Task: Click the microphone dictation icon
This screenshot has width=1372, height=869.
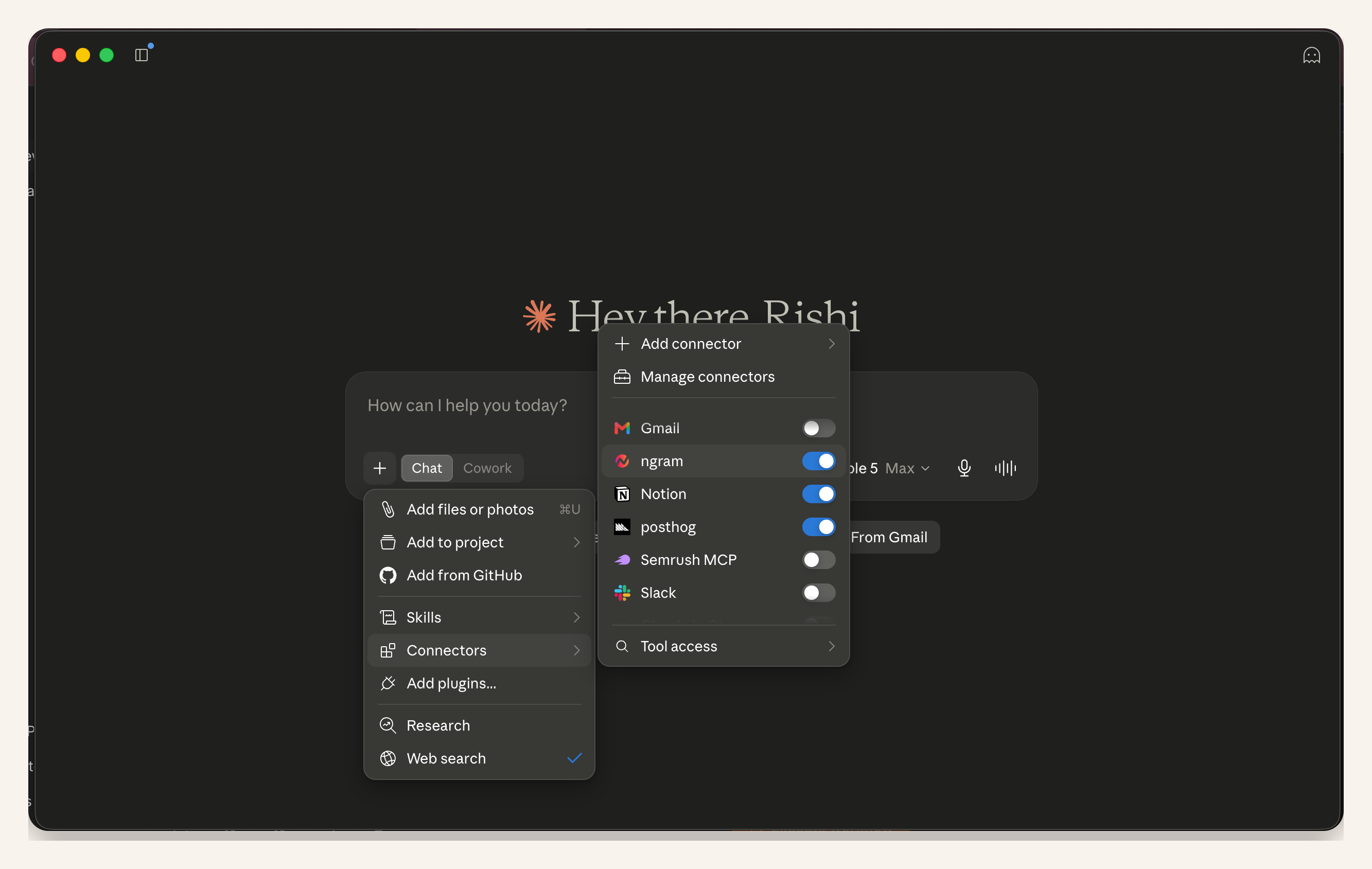Action: click(x=964, y=468)
